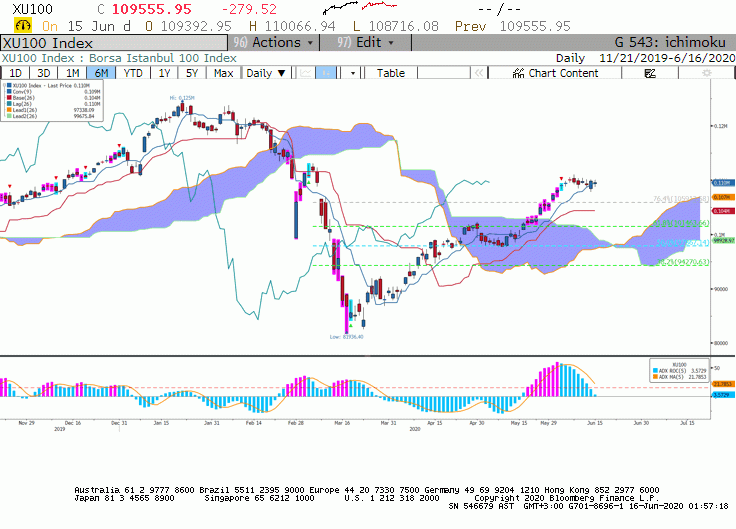Click the Table button
Screen dimensions: 736x529
(x=391, y=73)
